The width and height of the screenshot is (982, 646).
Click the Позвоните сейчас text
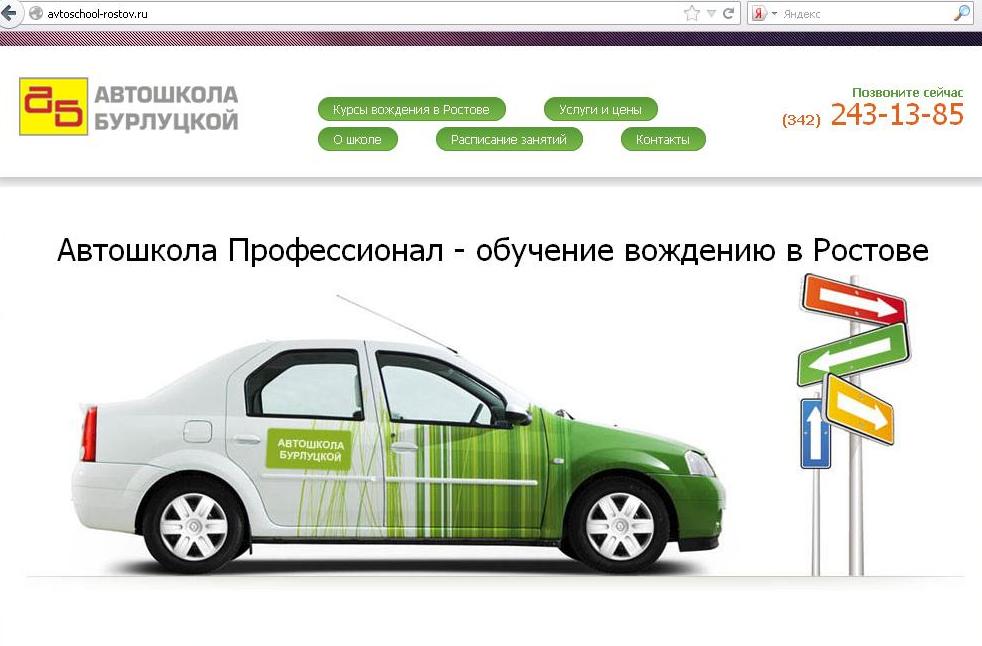click(x=907, y=92)
